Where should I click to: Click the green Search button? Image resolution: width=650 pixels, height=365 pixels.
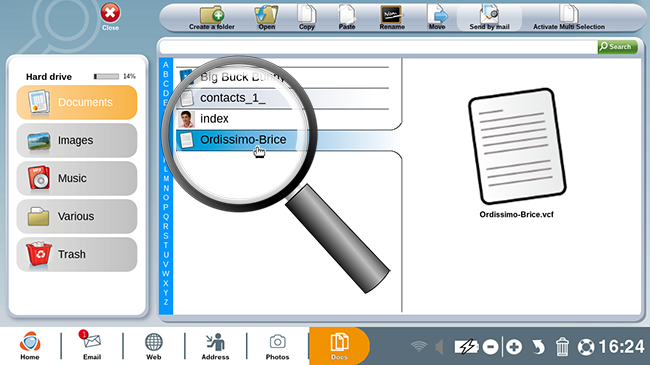[x=617, y=47]
